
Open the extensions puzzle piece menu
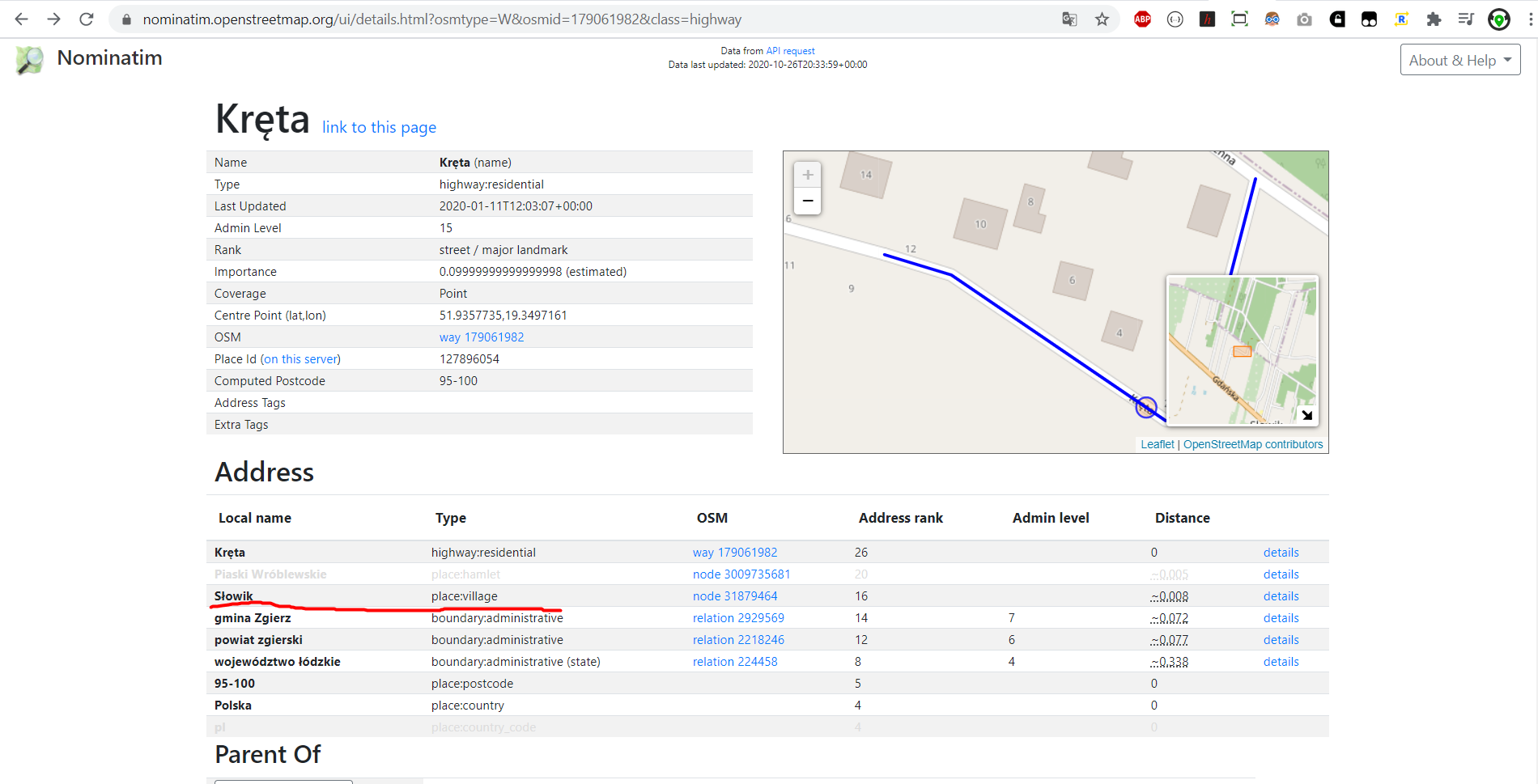[x=1434, y=19]
